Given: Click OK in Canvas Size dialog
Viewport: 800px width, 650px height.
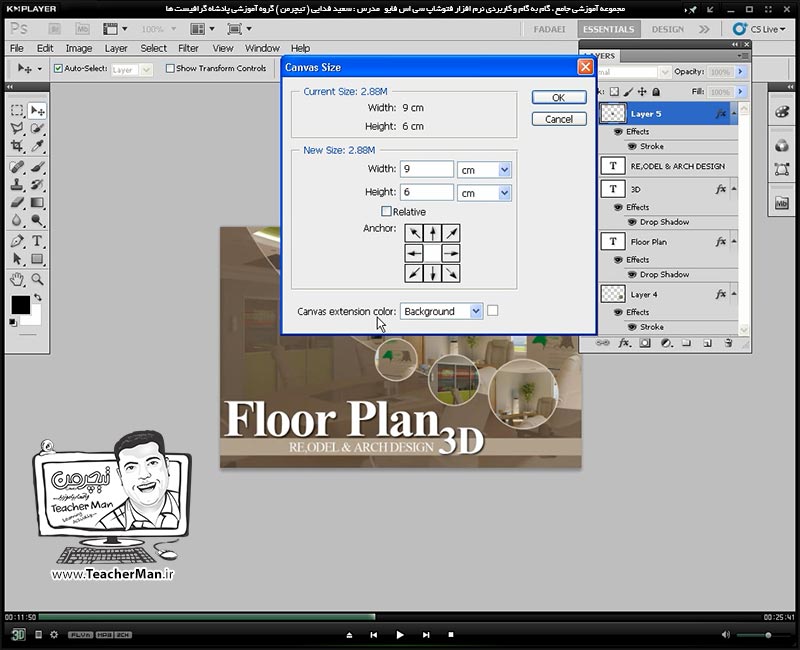Looking at the screenshot, I should coord(559,97).
